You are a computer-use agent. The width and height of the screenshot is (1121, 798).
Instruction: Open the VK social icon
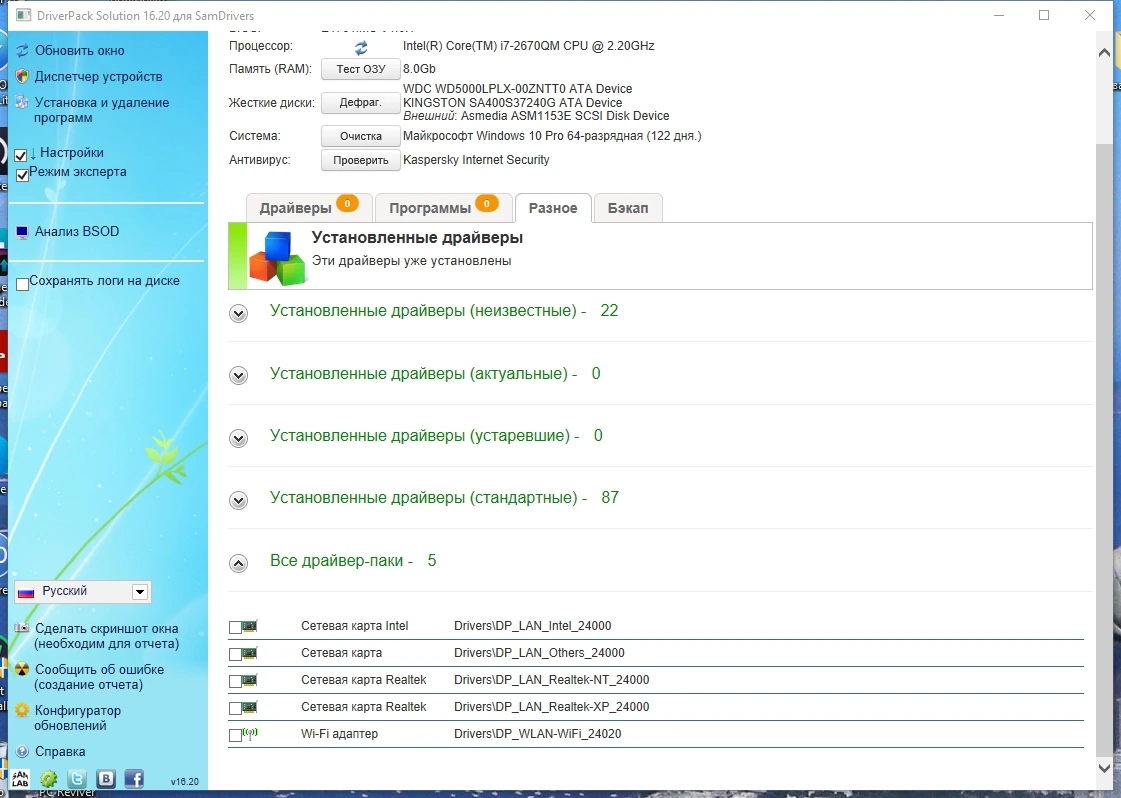pyautogui.click(x=106, y=779)
